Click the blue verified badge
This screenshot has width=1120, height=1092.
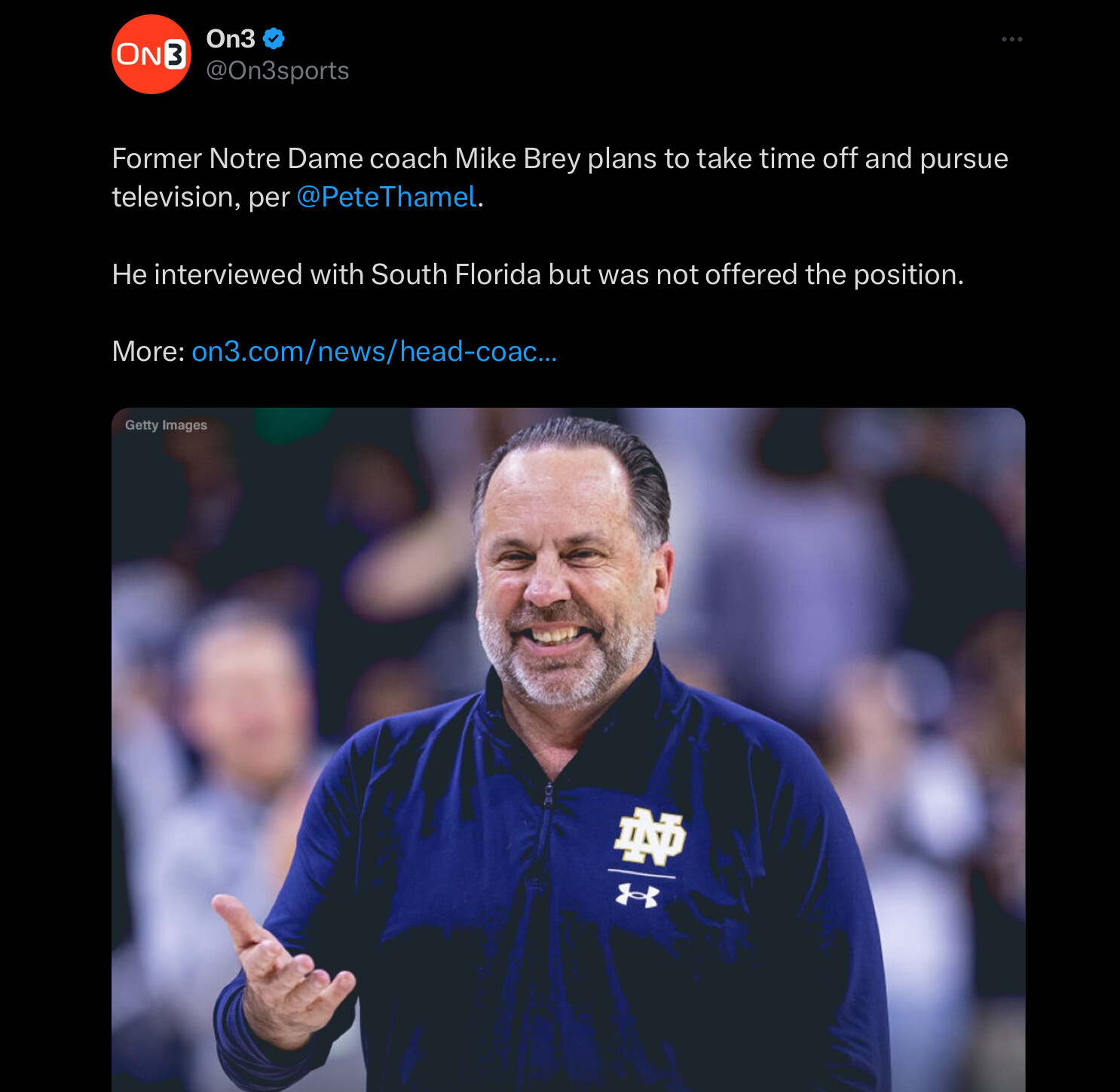[x=274, y=38]
